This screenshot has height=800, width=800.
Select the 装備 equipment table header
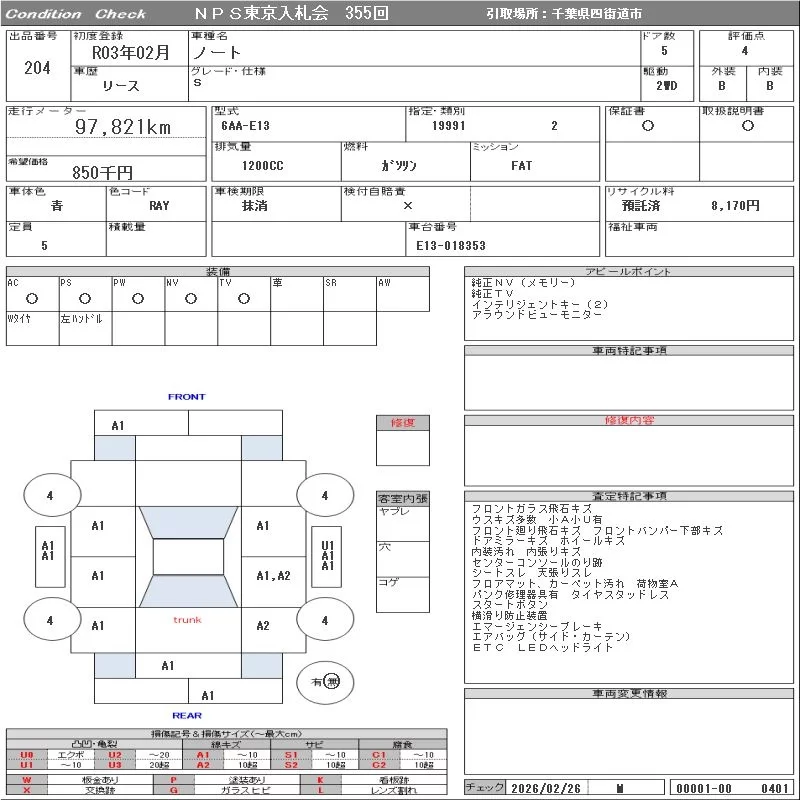click(218, 272)
